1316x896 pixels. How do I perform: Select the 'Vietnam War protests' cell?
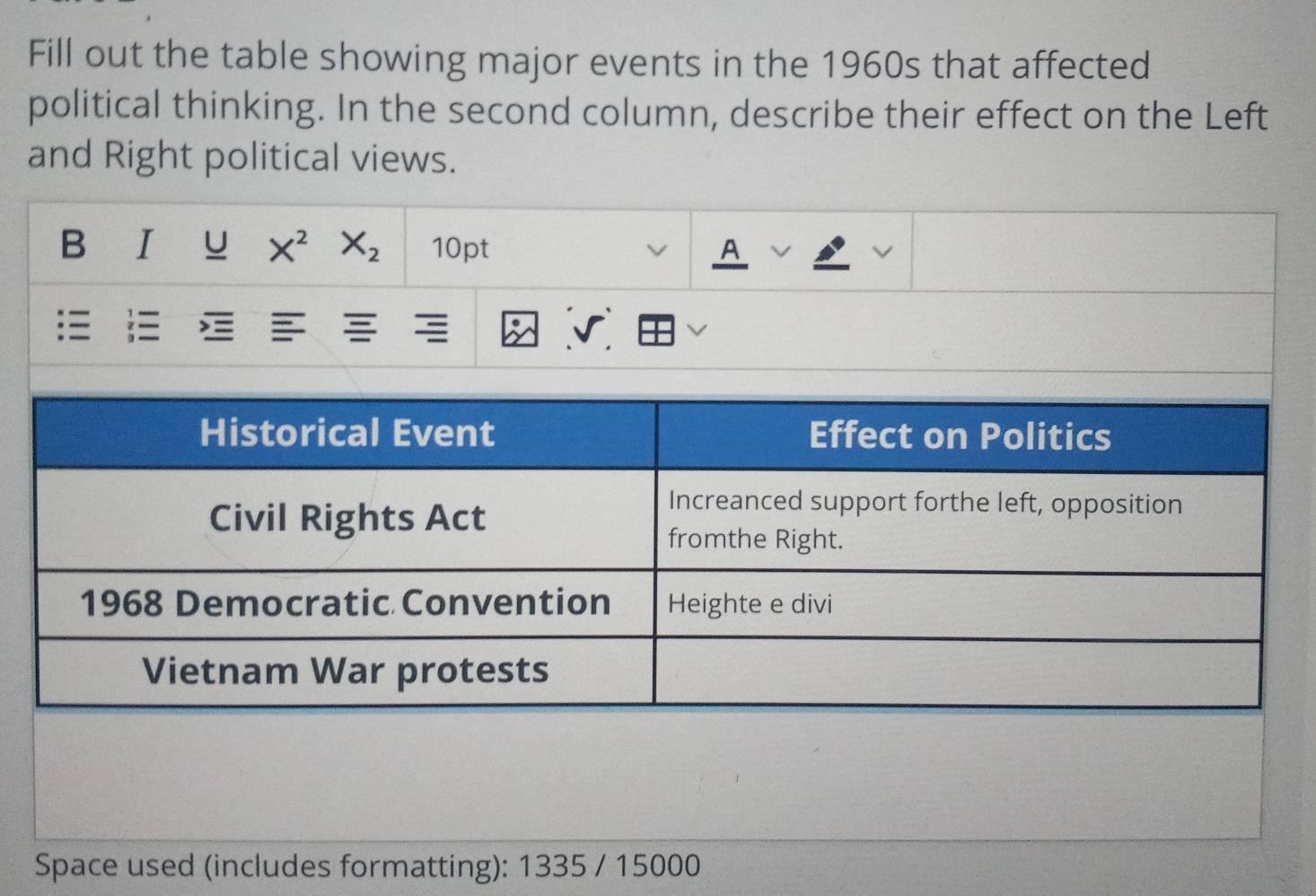click(346, 671)
